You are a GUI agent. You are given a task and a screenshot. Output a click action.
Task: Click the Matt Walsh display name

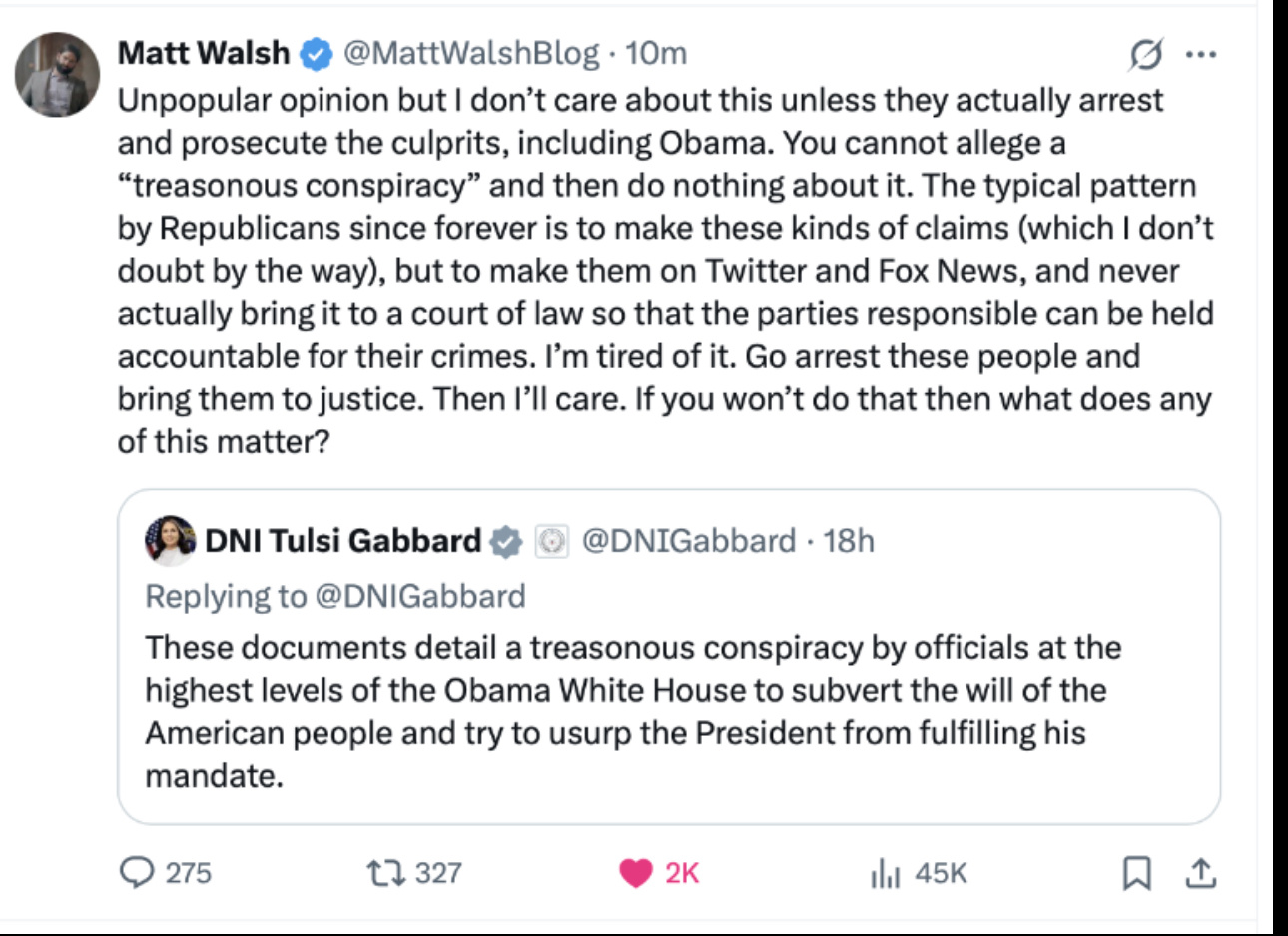(x=204, y=53)
